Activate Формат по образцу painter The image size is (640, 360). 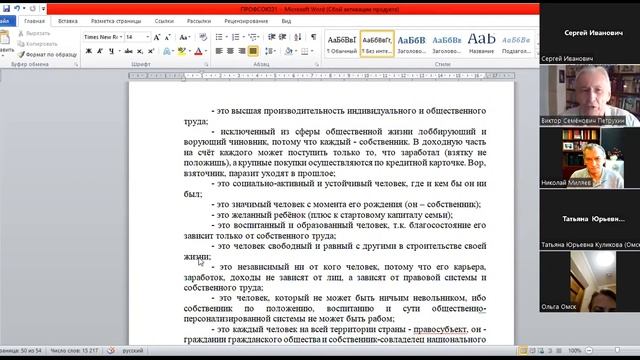click(x=47, y=54)
